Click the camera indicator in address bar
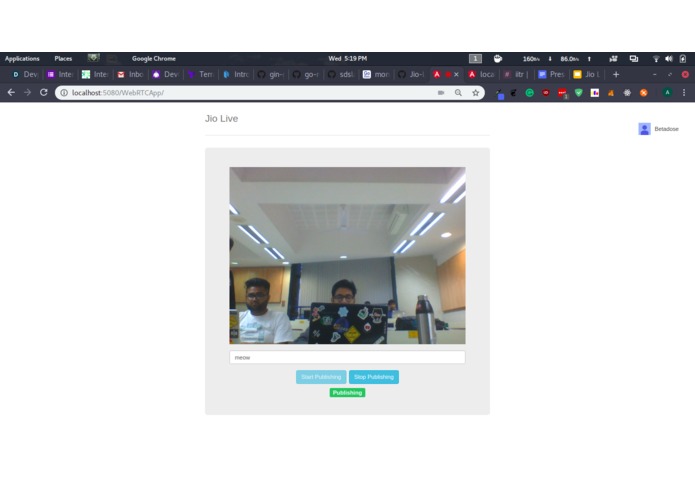Viewport: 695px width, 494px height. pyautogui.click(x=441, y=93)
